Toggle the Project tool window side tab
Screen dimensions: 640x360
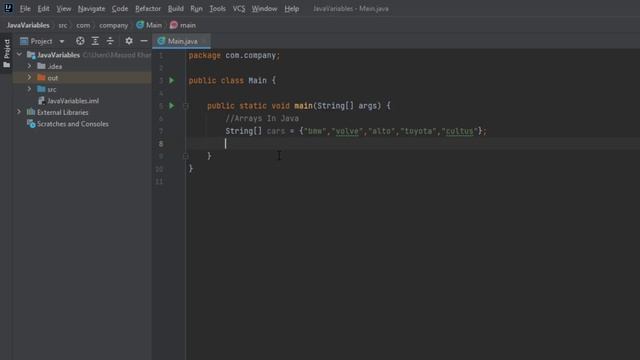pyautogui.click(x=7, y=54)
